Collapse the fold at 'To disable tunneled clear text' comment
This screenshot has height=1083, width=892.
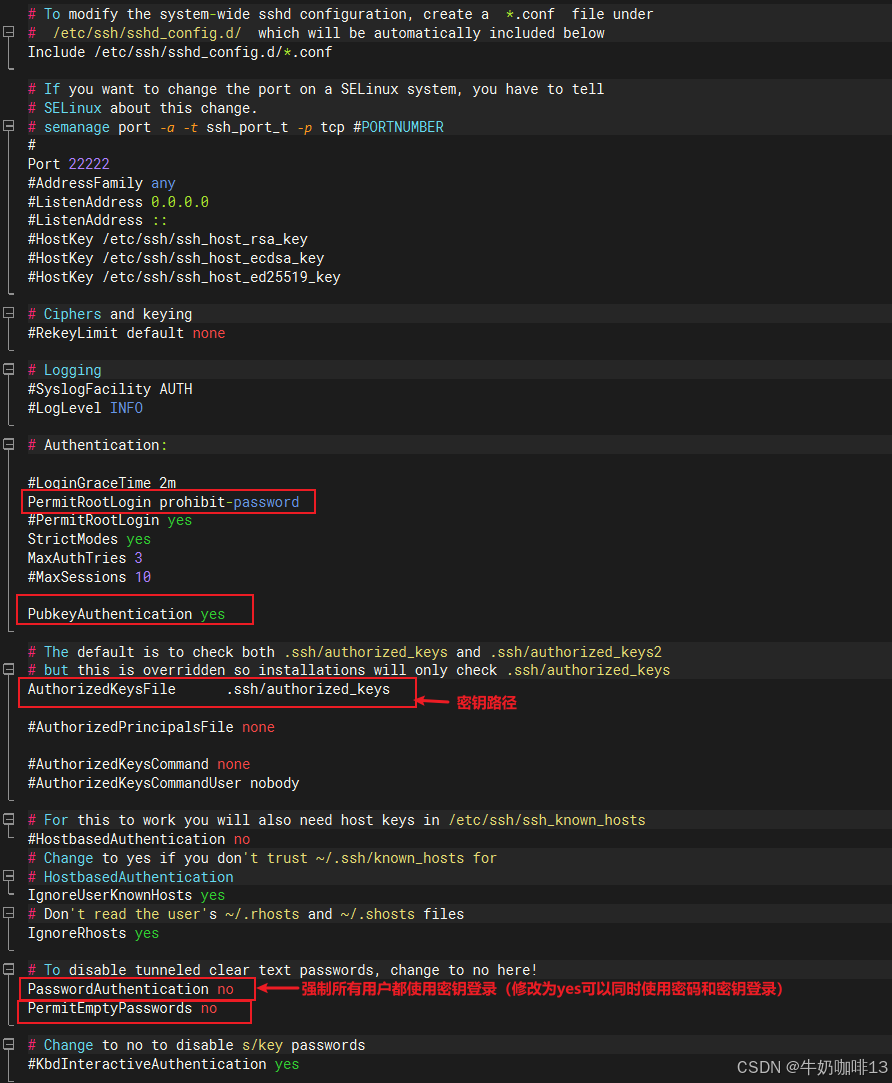click(8, 970)
